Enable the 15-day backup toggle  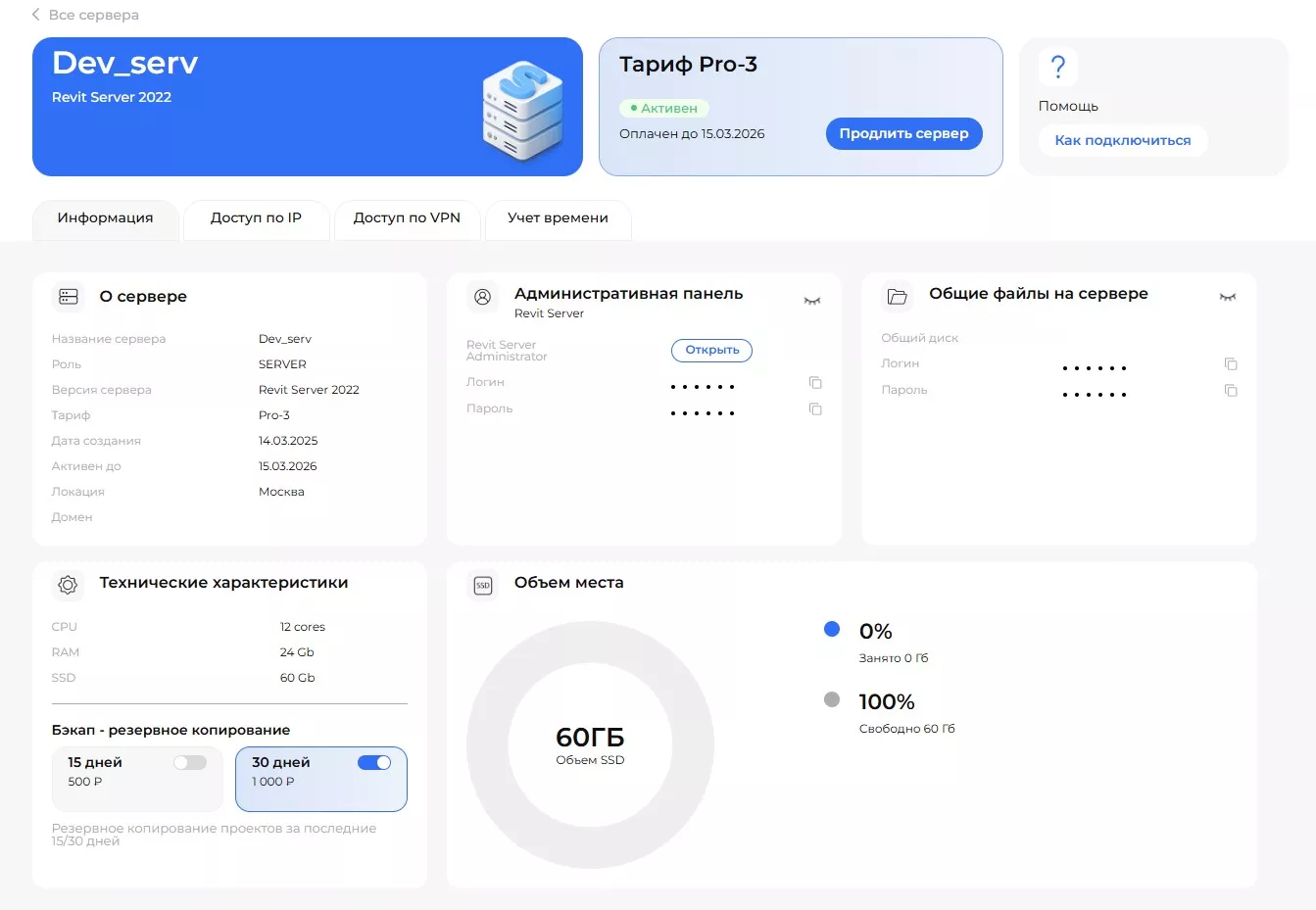pyautogui.click(x=190, y=763)
